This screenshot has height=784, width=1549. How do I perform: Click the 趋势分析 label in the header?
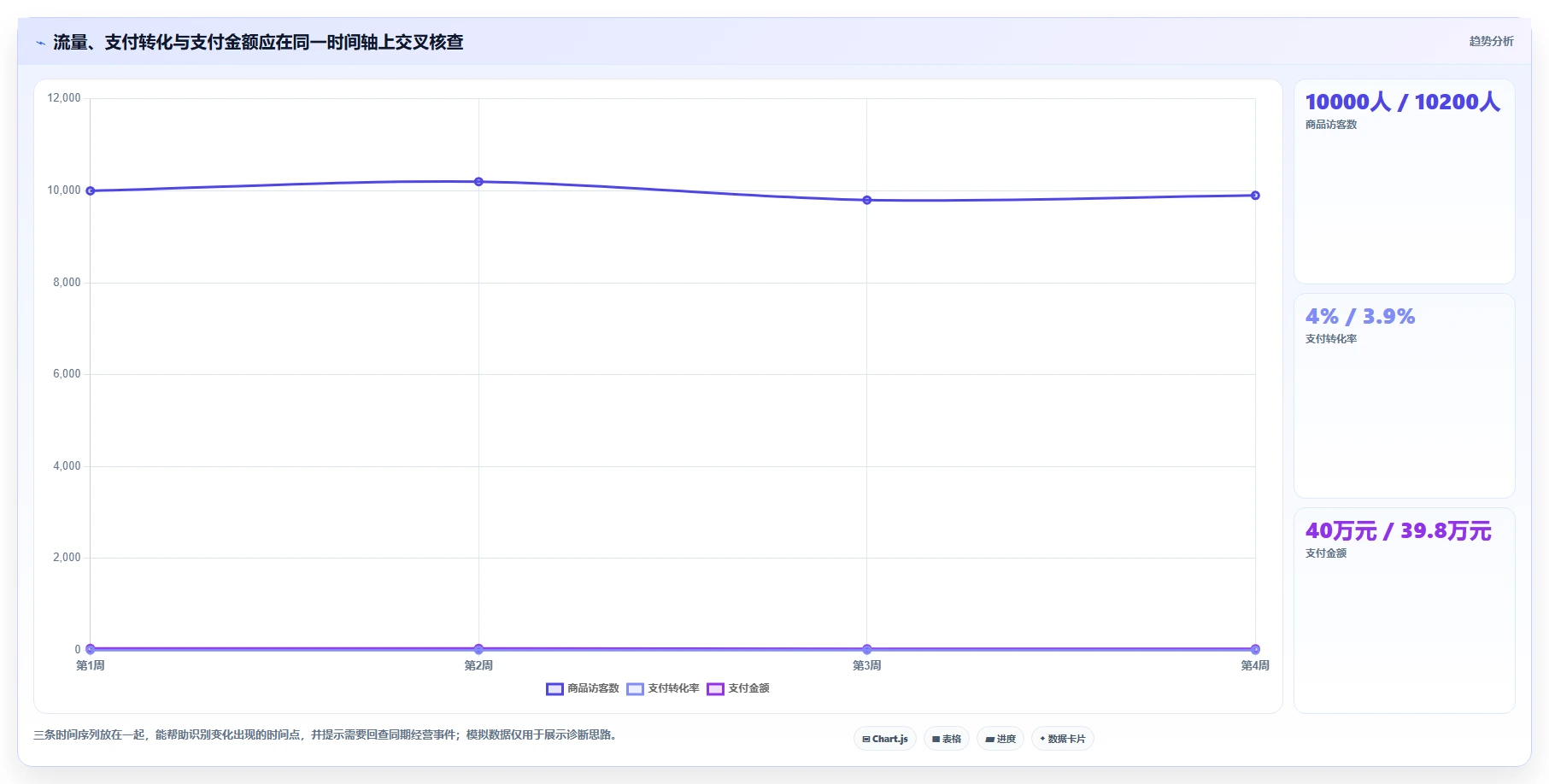coord(1491,41)
